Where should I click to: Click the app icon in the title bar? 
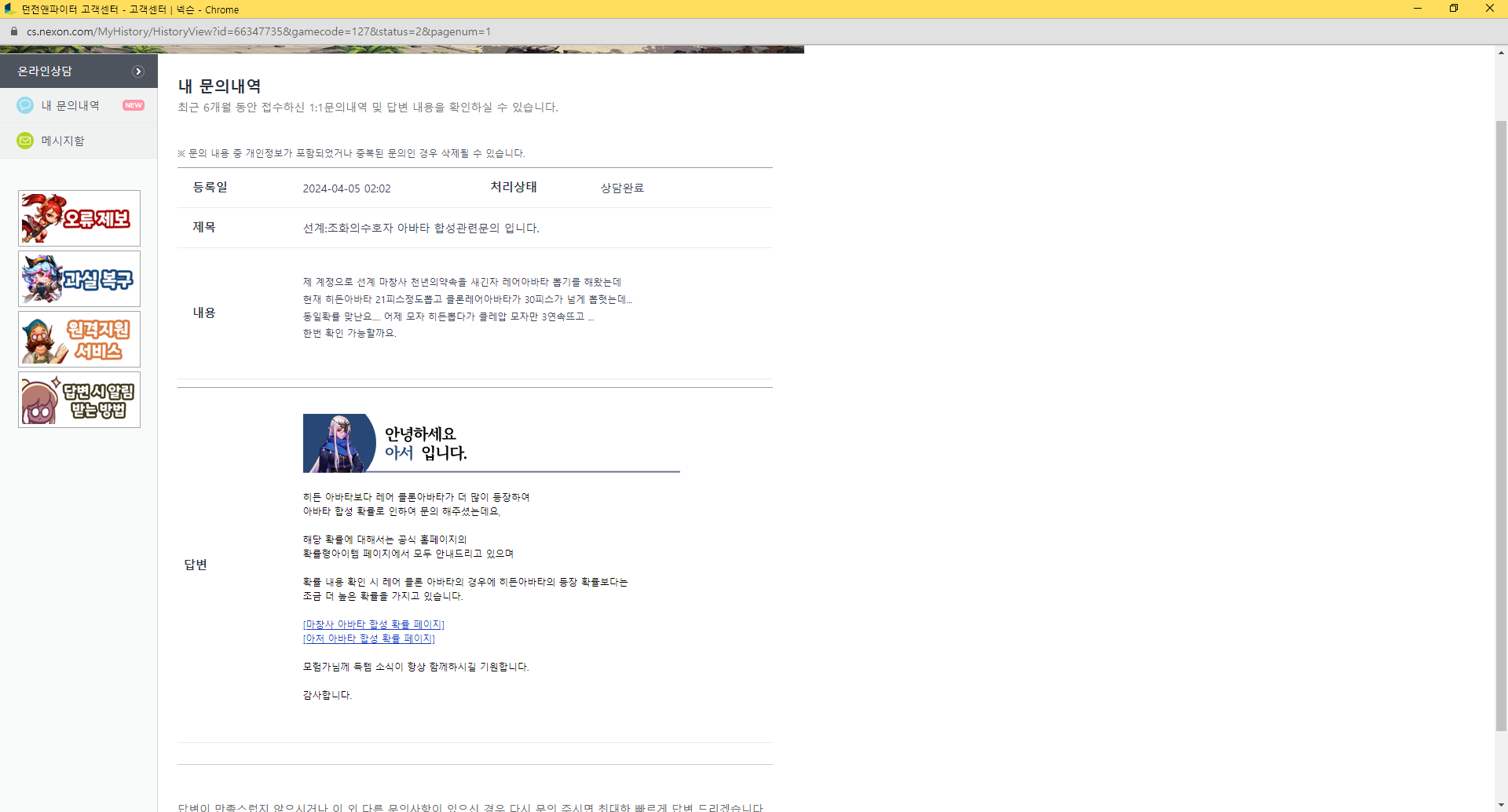(x=9, y=9)
